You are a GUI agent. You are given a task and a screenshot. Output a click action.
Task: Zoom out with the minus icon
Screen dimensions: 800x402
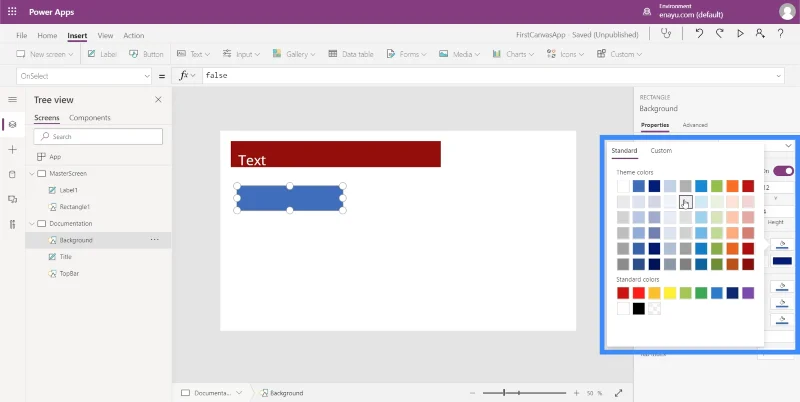472,393
